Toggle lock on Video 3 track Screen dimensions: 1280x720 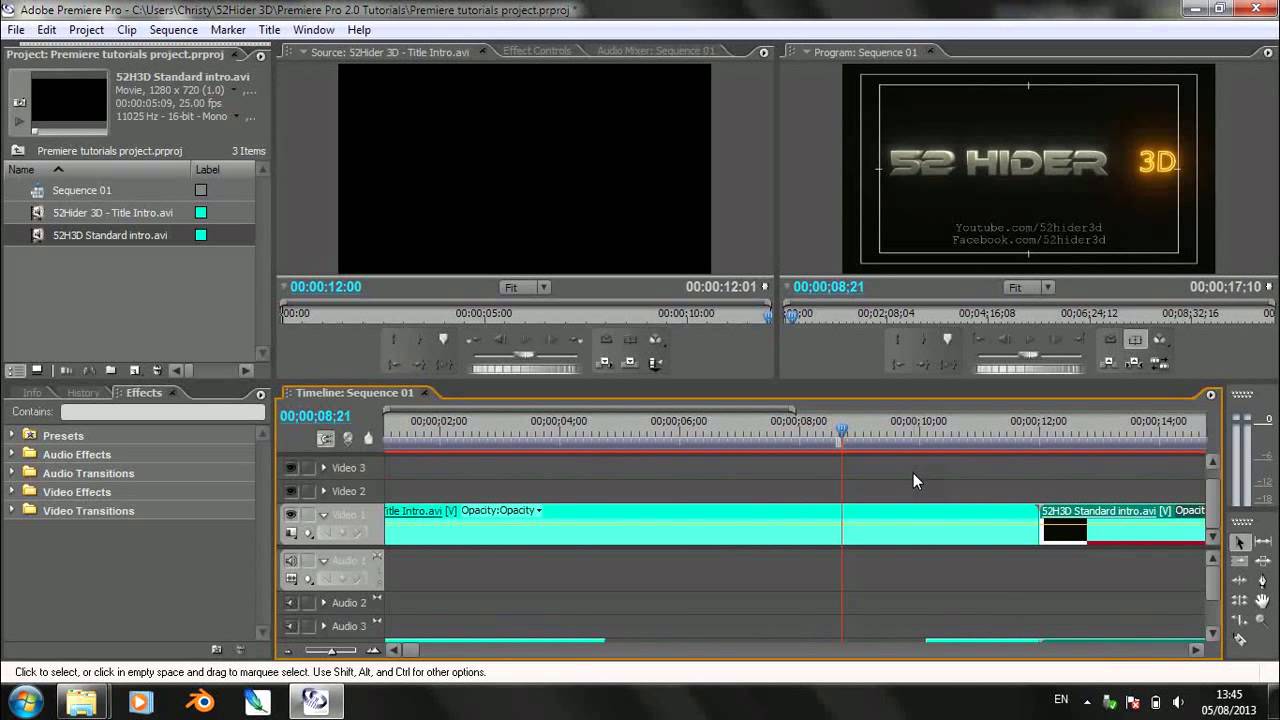tap(308, 468)
